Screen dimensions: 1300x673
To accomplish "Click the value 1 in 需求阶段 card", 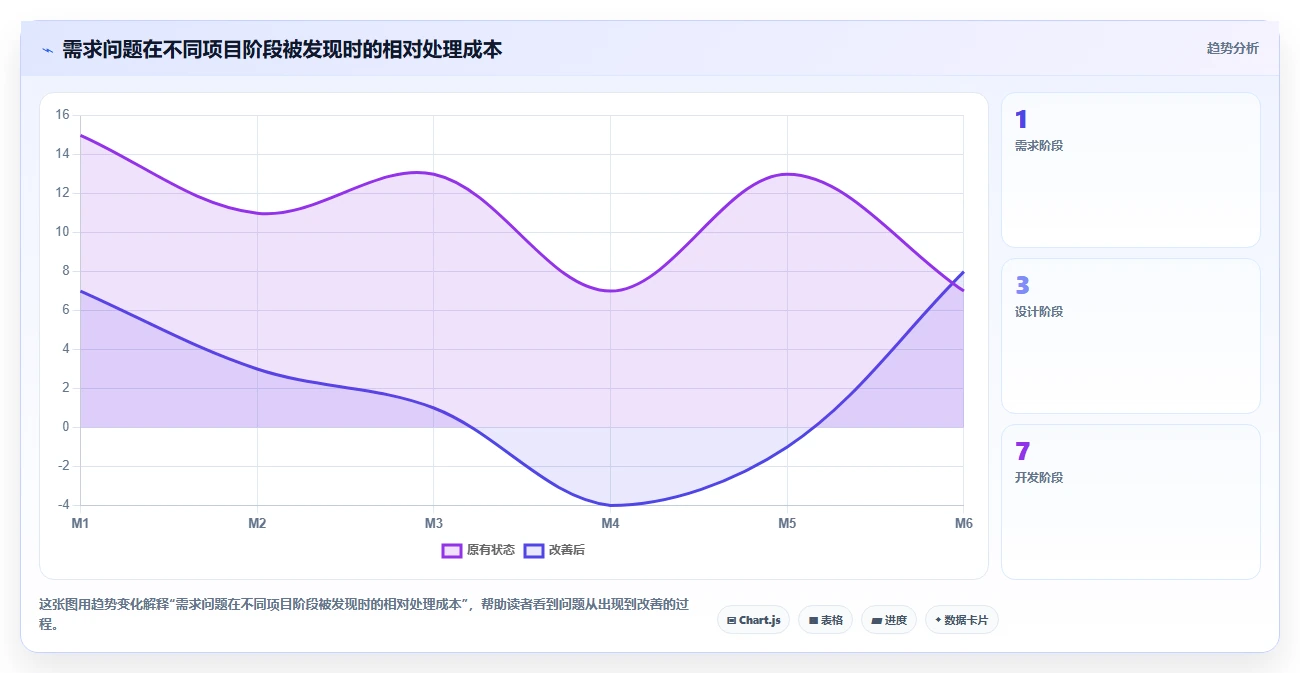I will tap(1021, 120).
